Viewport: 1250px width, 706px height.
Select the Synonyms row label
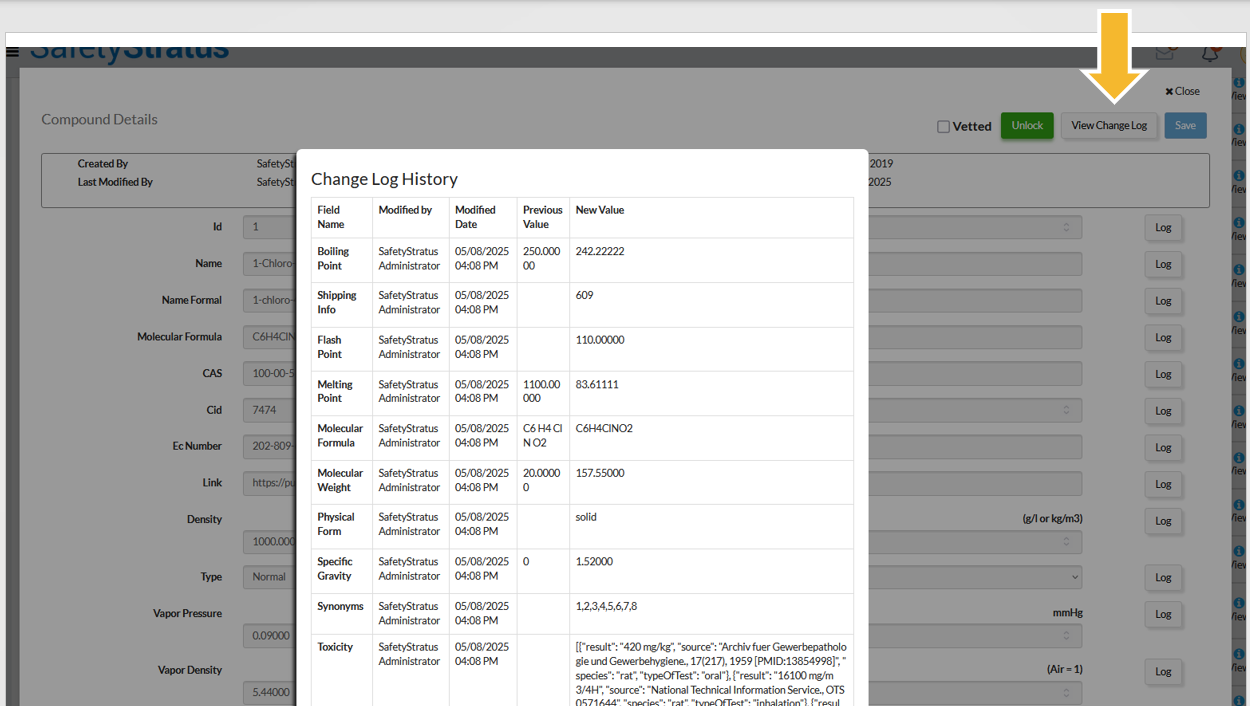[x=340, y=606]
